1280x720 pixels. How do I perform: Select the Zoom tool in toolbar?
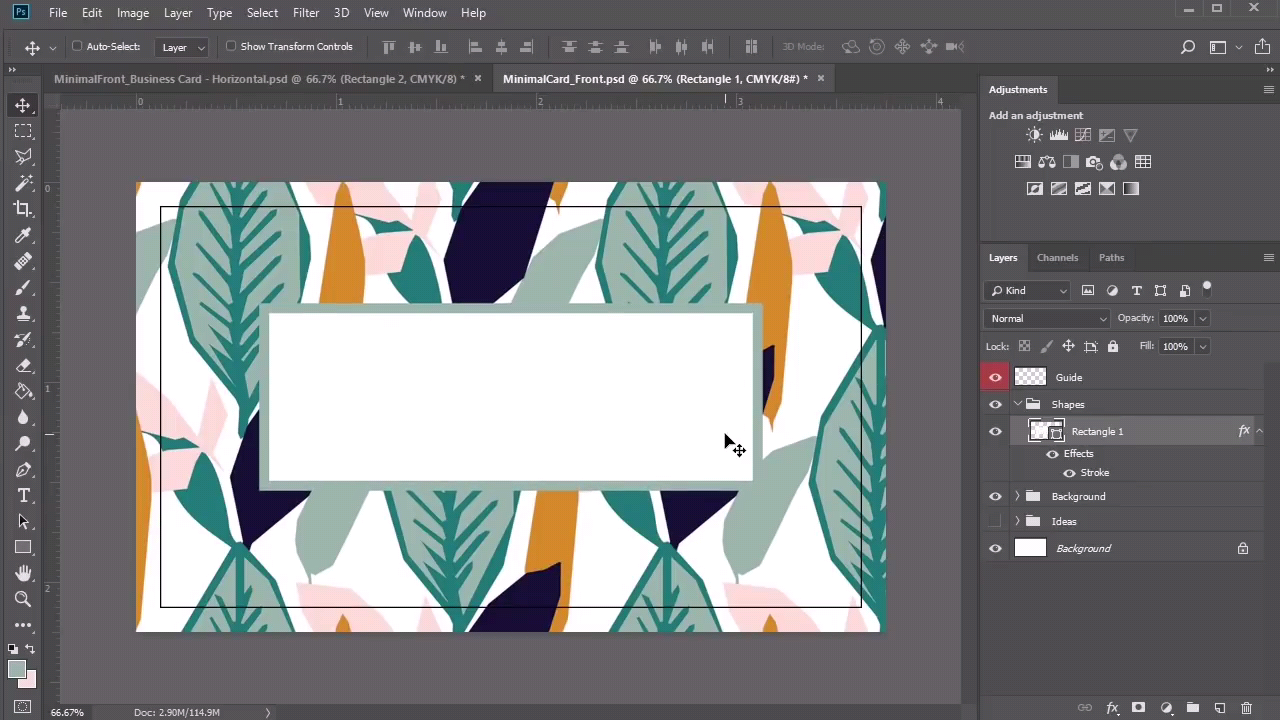[23, 599]
